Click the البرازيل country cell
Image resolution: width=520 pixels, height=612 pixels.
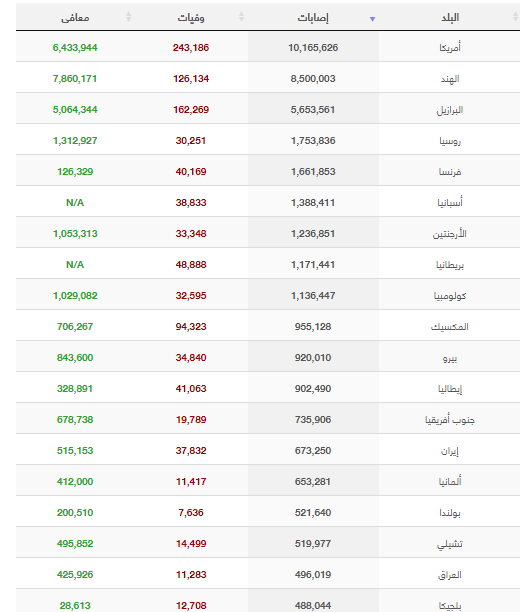[x=449, y=110]
